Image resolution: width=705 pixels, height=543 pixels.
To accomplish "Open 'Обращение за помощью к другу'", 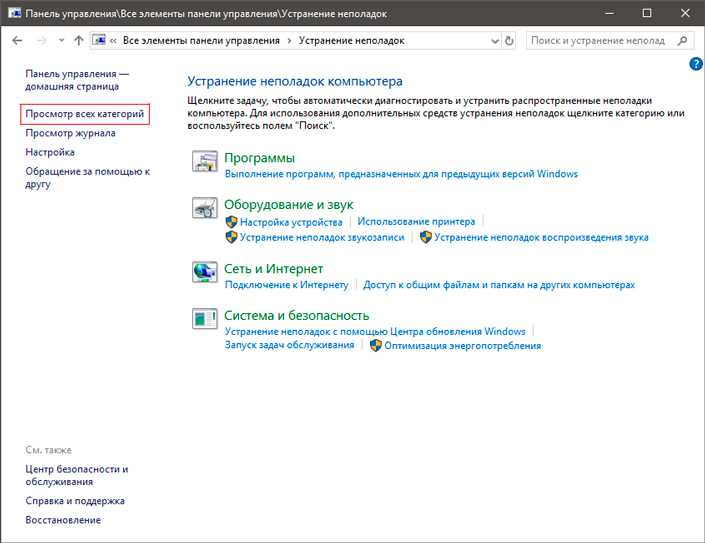I will [x=88, y=178].
